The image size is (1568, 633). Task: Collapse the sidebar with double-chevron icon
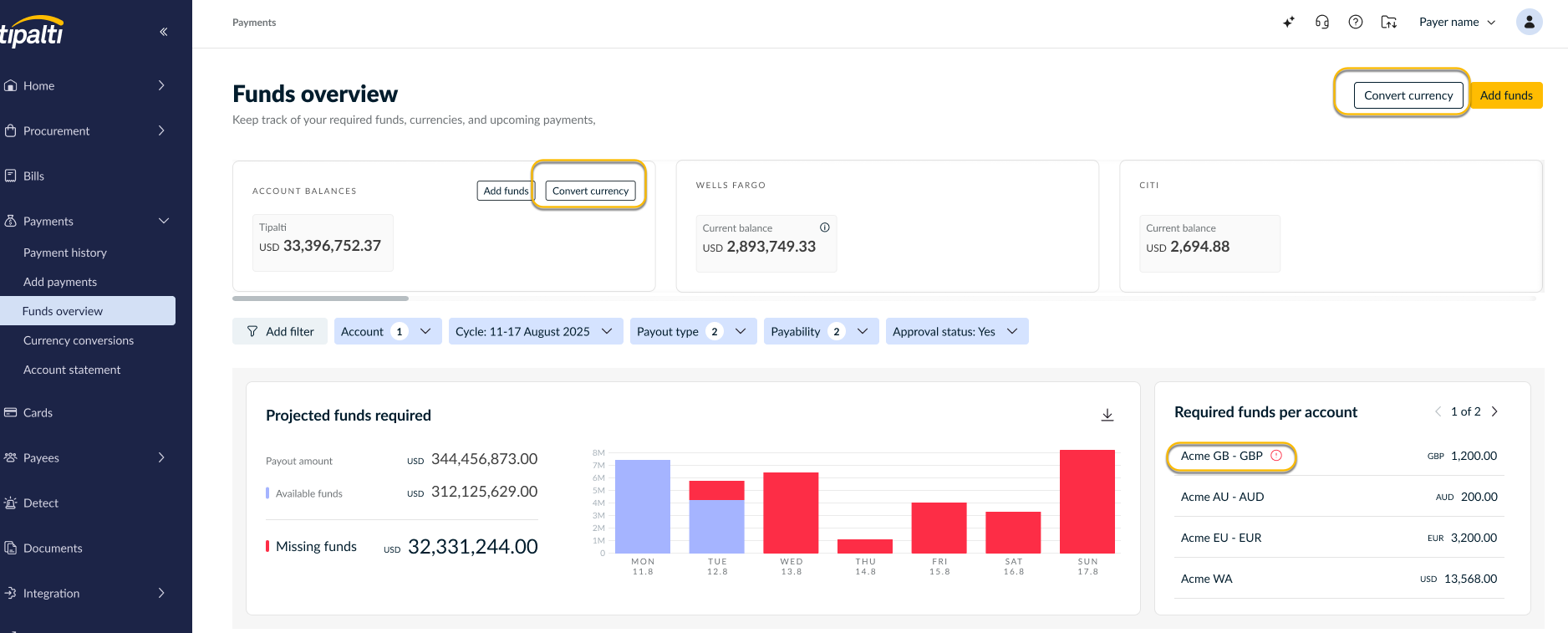click(164, 32)
